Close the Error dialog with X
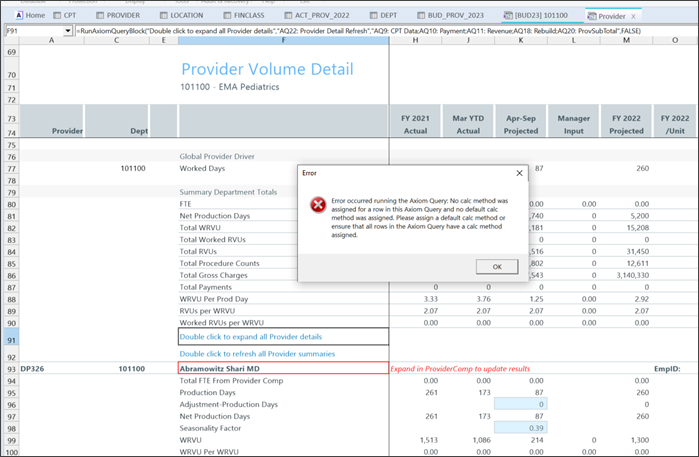 coord(518,172)
